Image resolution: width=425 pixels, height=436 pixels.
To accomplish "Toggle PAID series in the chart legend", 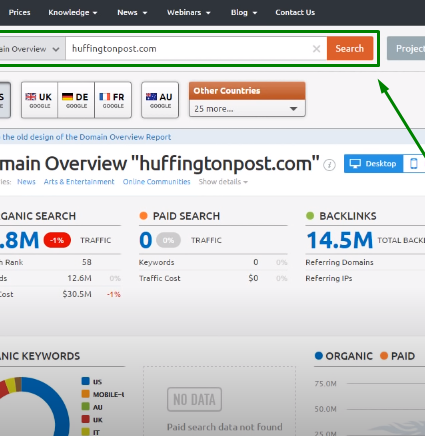I will (x=397, y=356).
